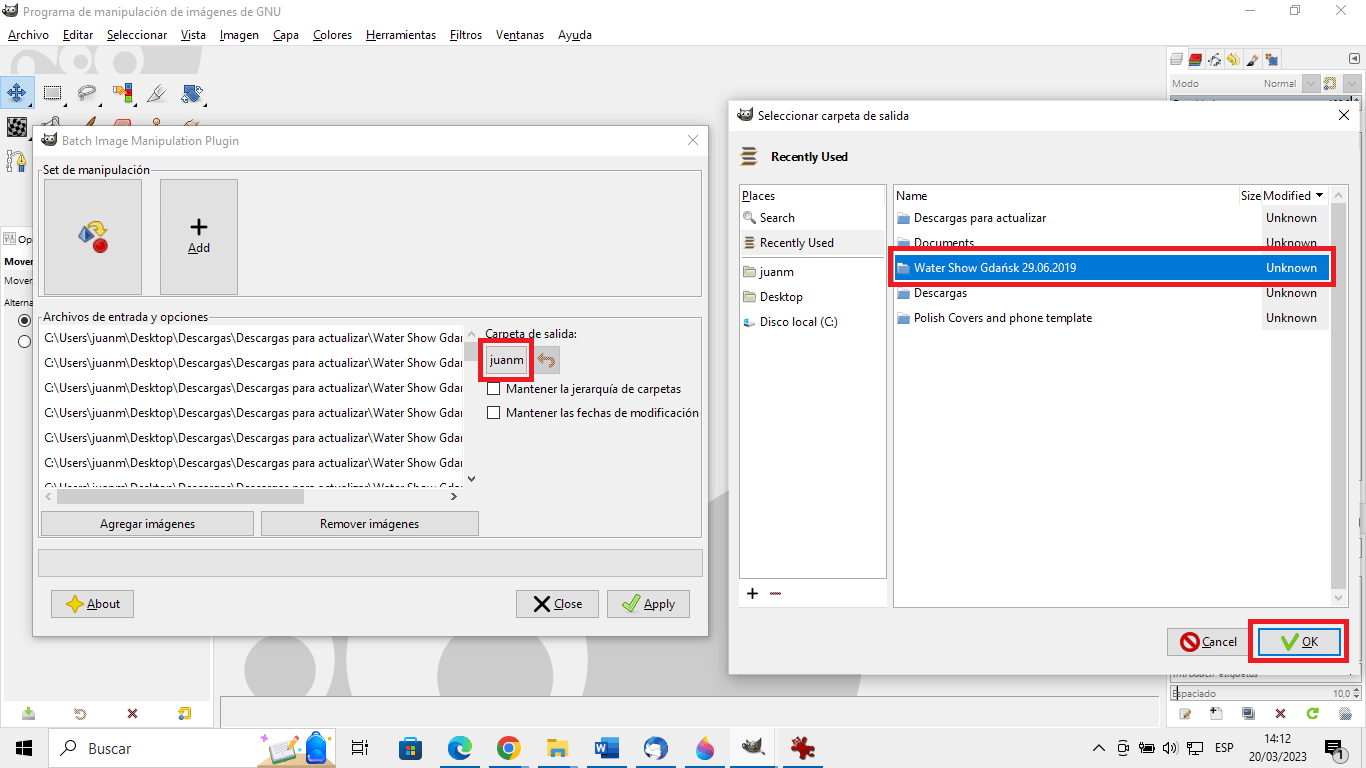
Task: Confirm folder selection with OK
Action: (1299, 642)
